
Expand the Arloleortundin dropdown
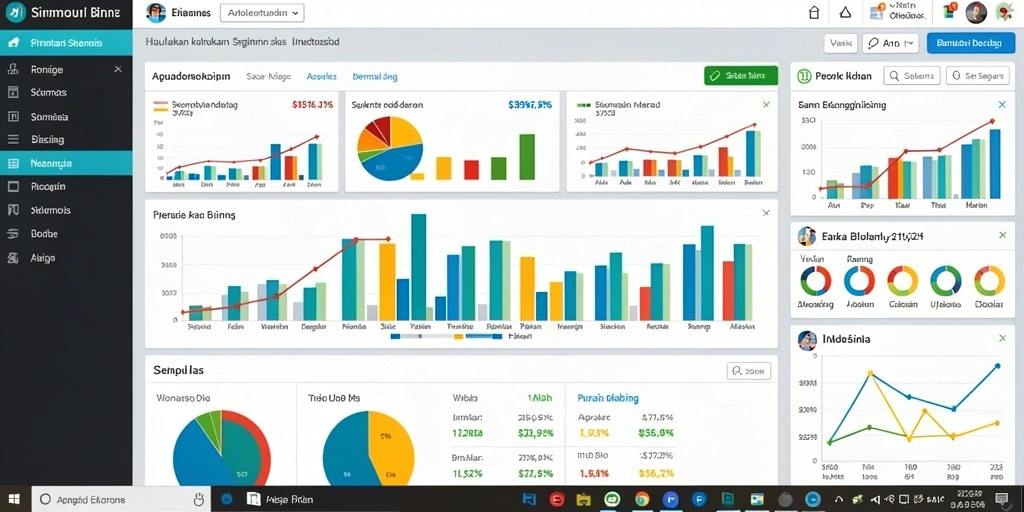[262, 12]
